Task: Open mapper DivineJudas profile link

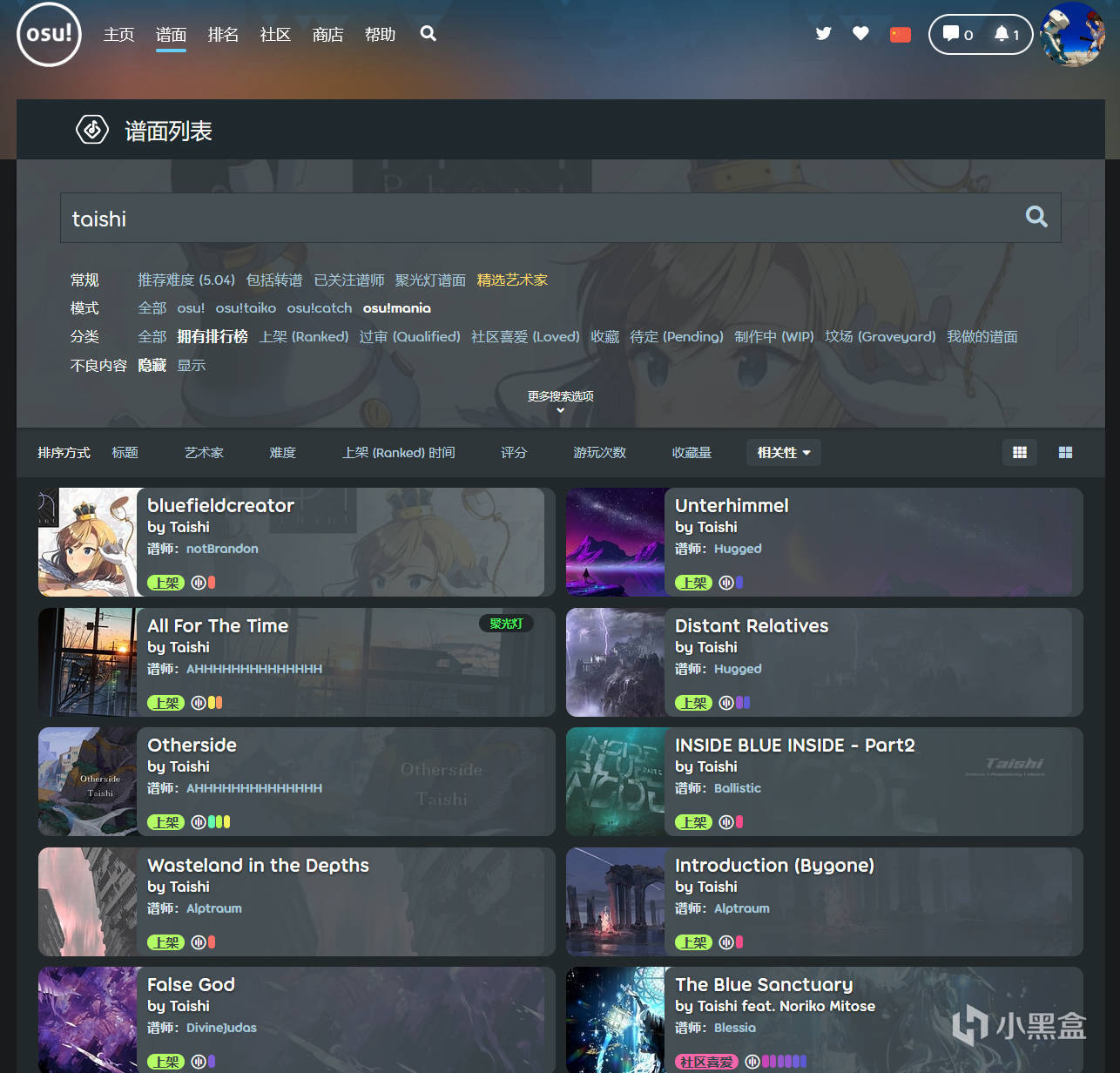Action: click(221, 1028)
